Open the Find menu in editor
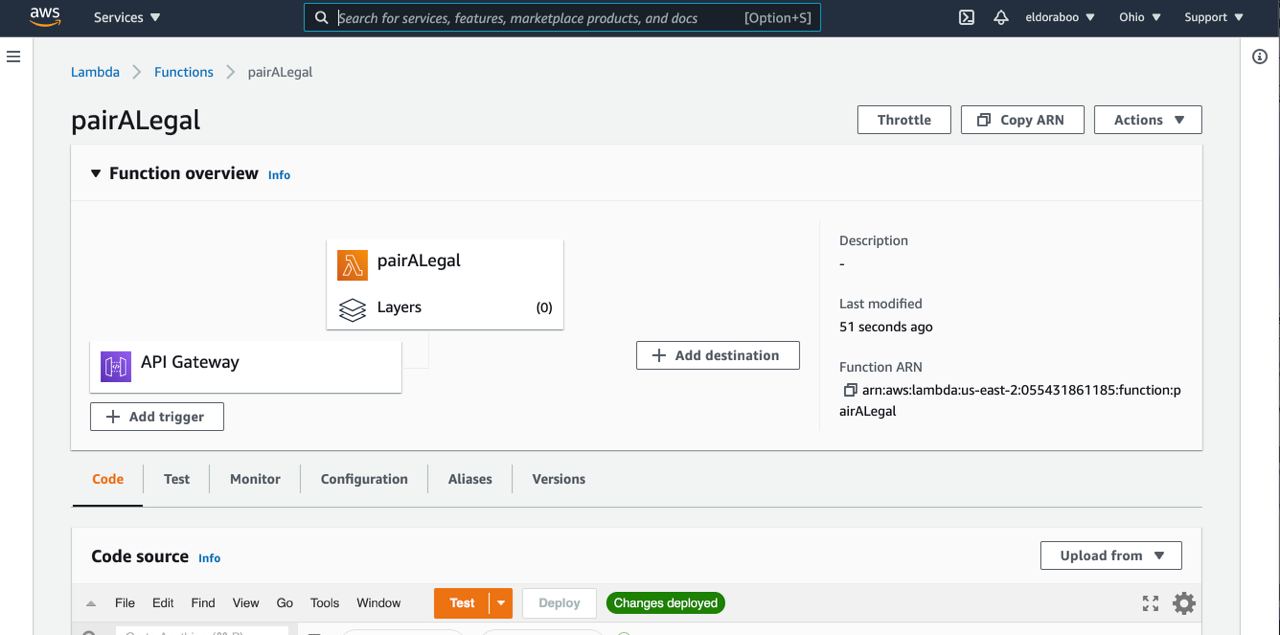Viewport: 1280px width, 635px height. click(203, 603)
